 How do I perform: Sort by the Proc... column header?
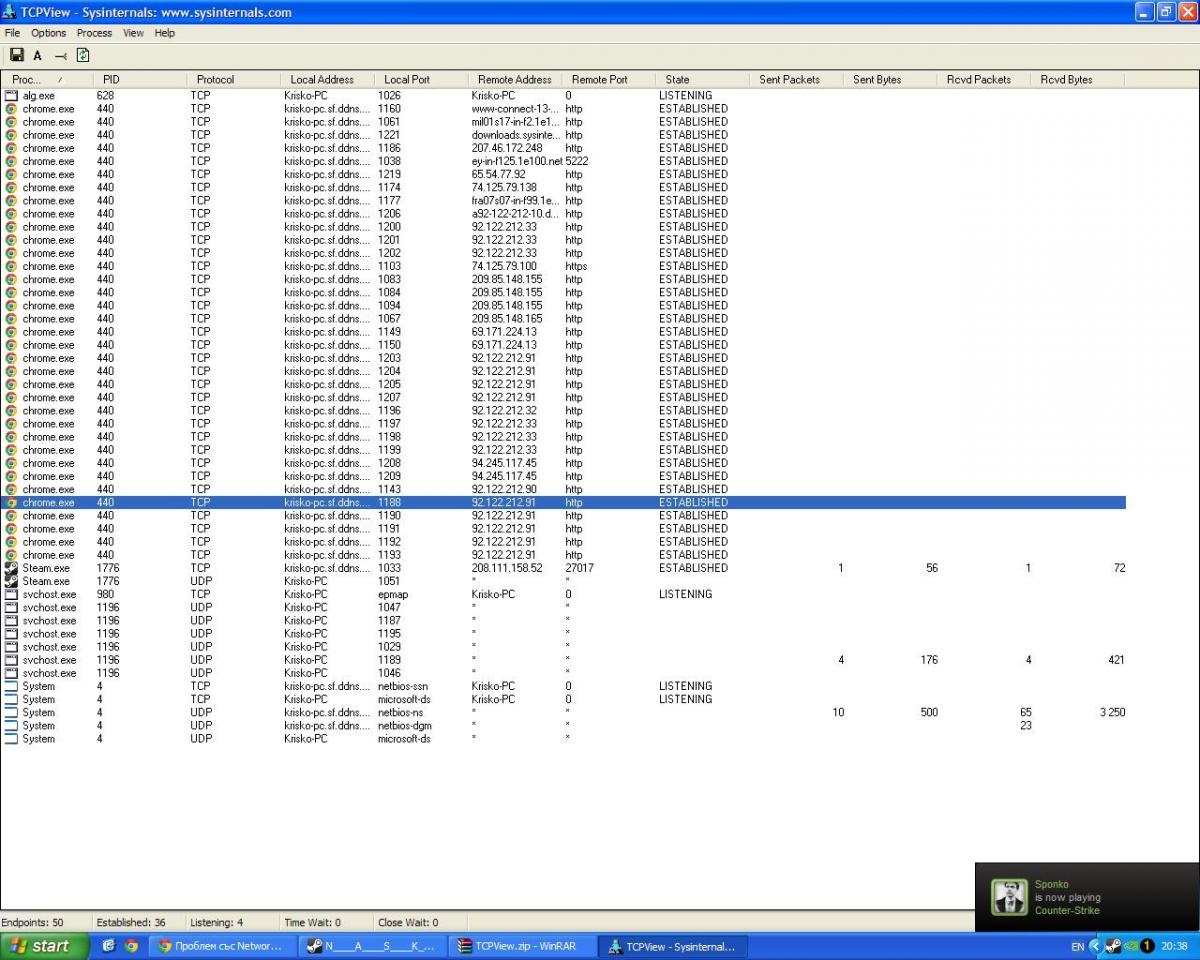tap(37, 79)
